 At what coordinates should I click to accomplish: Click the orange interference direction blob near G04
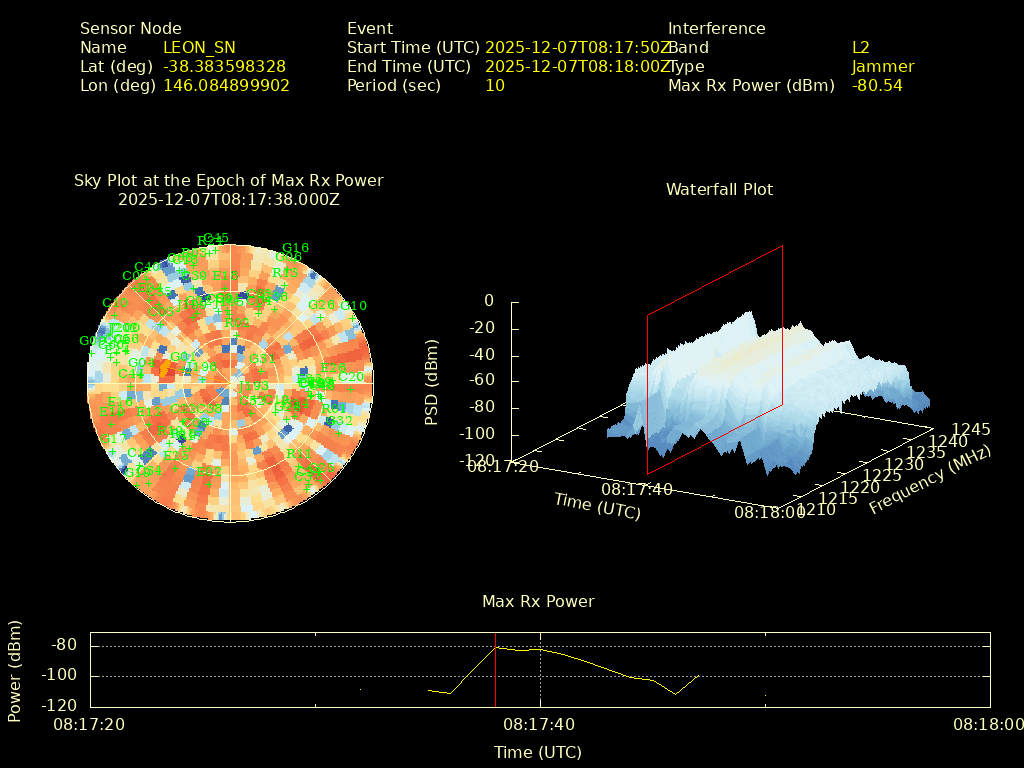pos(165,369)
